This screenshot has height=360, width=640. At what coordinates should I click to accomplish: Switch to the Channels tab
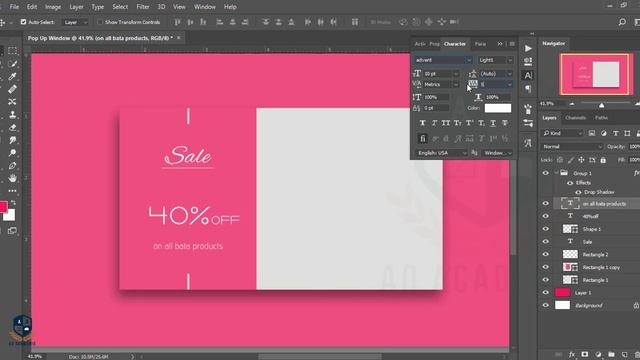click(576, 118)
